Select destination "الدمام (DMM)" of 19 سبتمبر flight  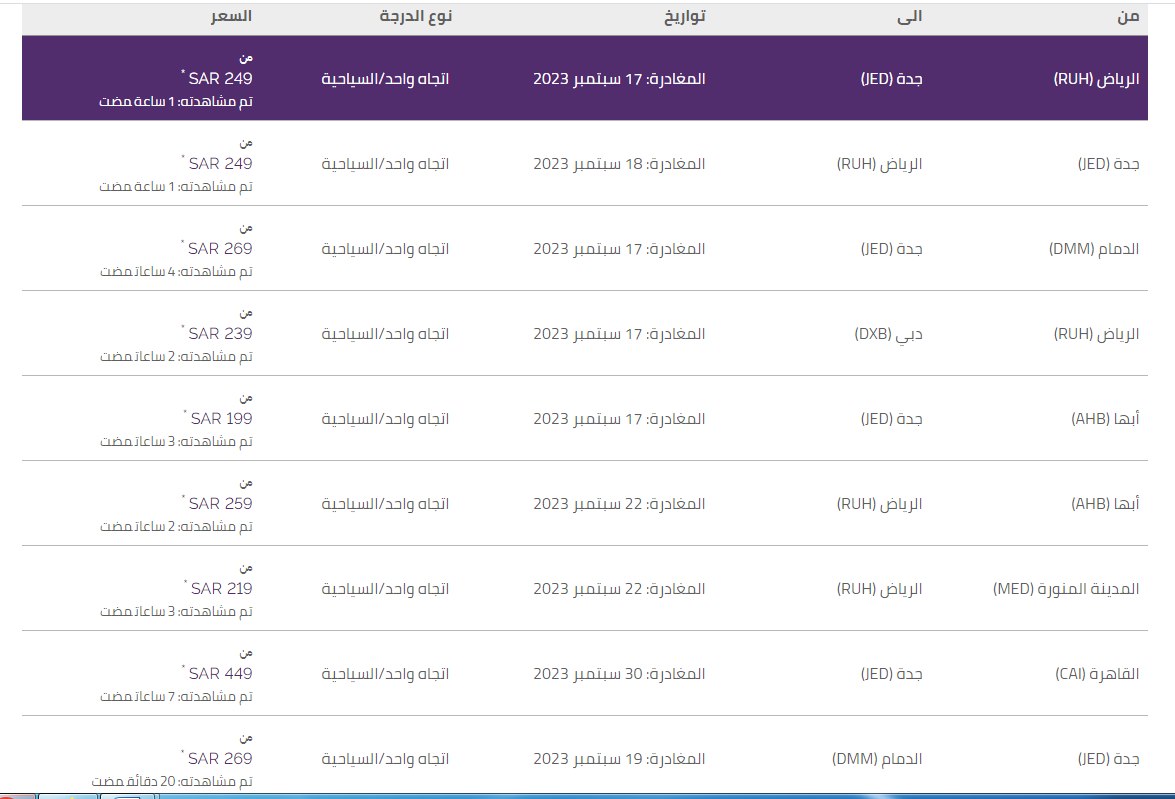point(877,759)
